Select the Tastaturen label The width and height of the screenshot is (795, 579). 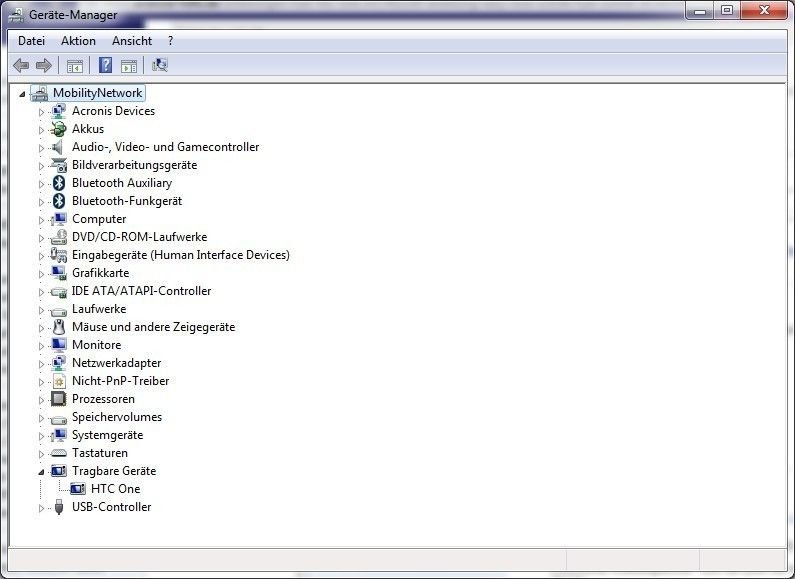(100, 453)
